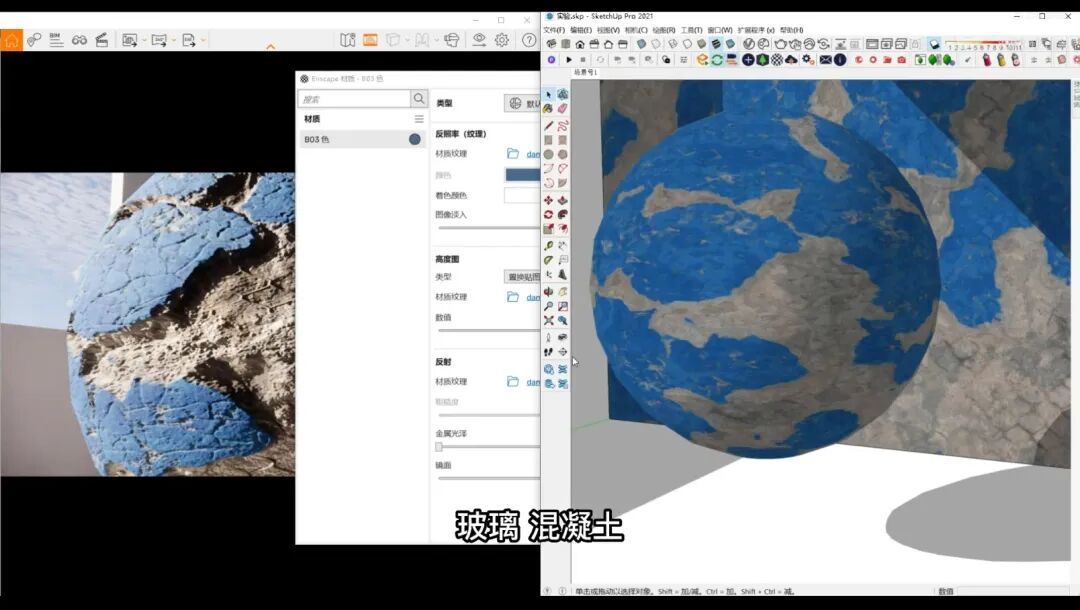Click the albedo material texture link
Viewport: 1080px width, 610px height.
click(x=533, y=154)
